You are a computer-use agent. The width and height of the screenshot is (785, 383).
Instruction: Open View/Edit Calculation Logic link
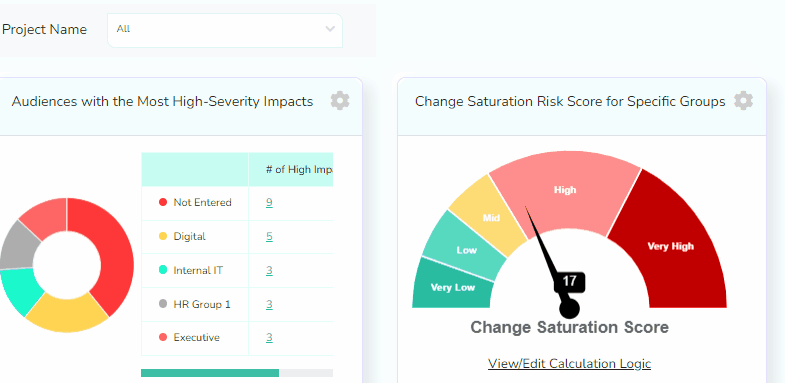(569, 363)
